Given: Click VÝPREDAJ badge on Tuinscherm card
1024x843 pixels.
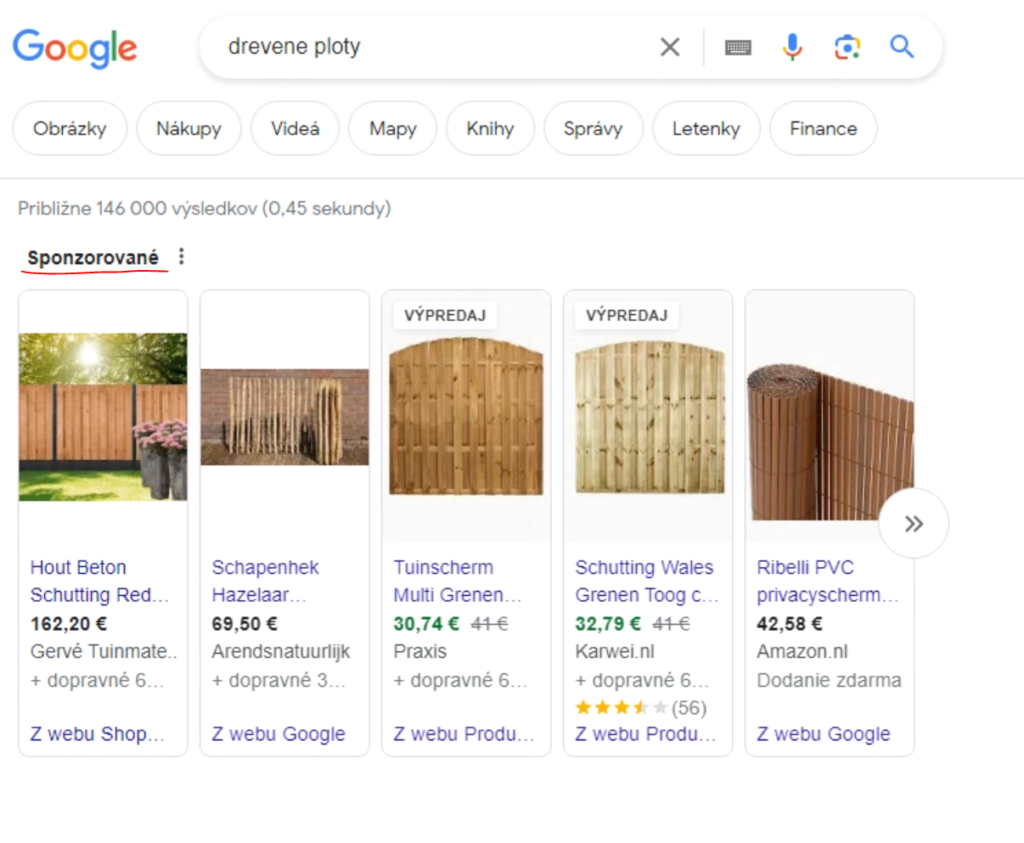Looking at the screenshot, I should point(445,315).
